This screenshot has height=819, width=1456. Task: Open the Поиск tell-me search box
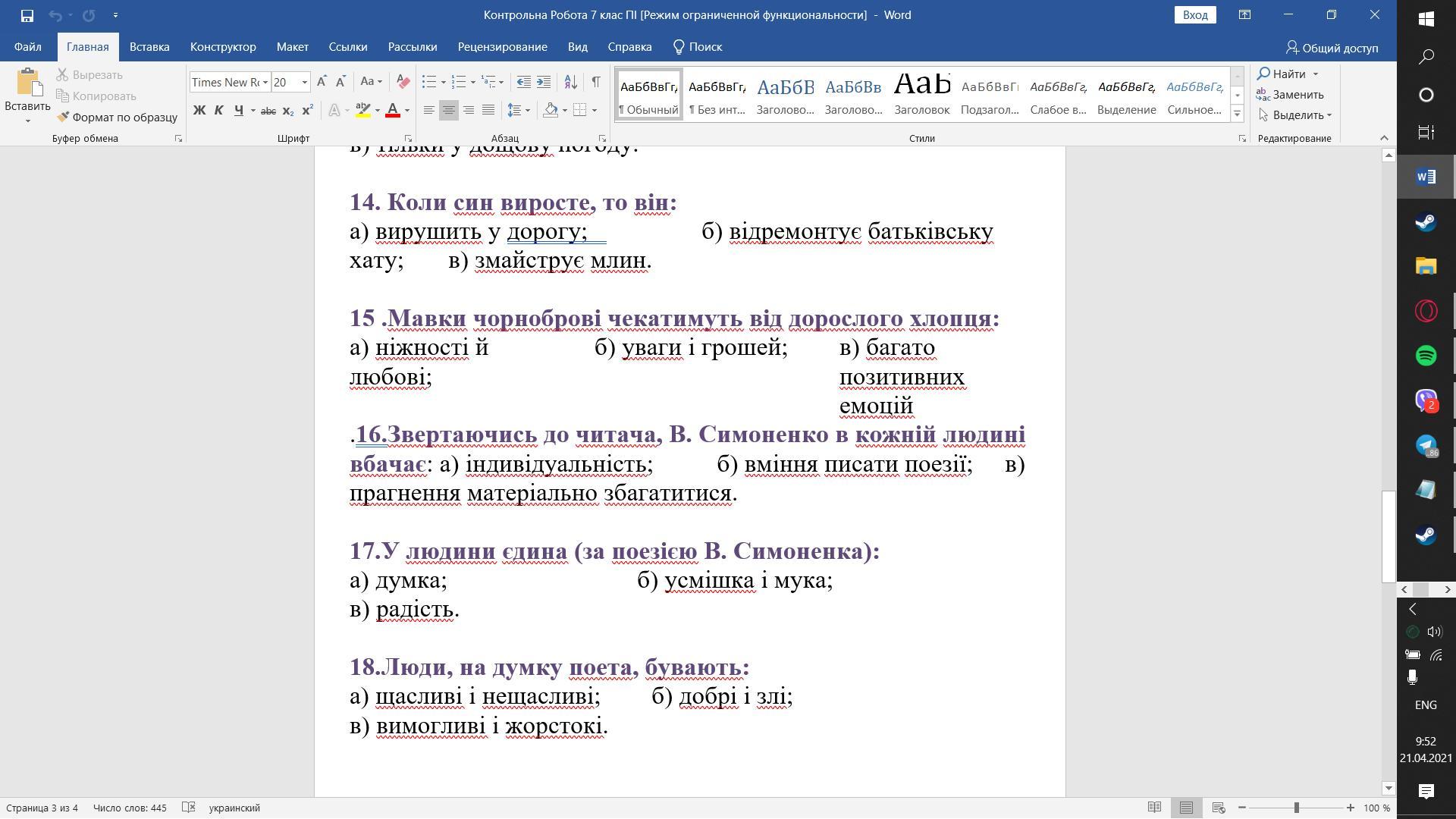[698, 47]
